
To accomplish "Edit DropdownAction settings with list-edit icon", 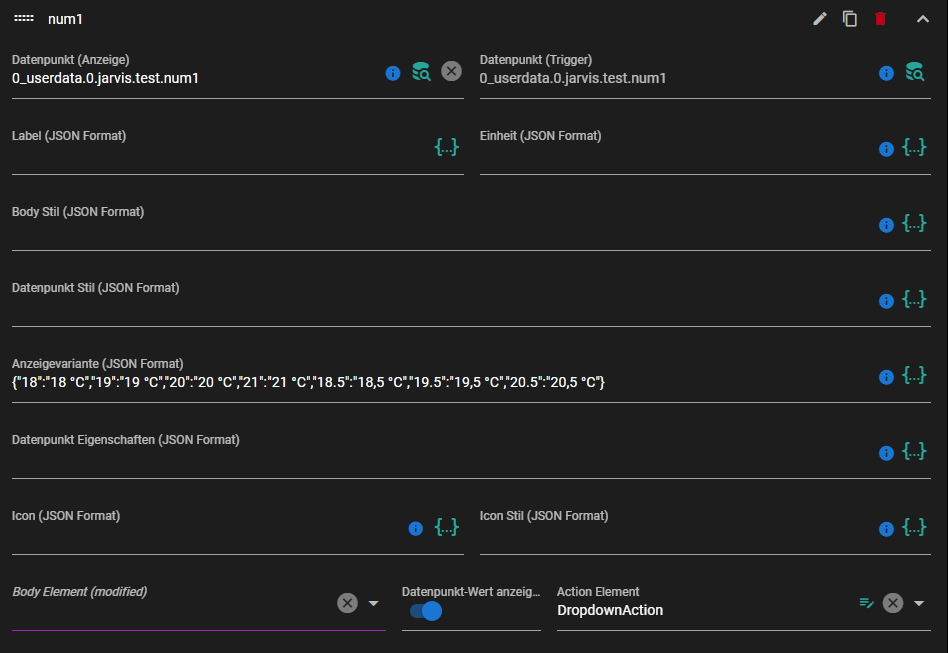I will pyautogui.click(x=866, y=603).
